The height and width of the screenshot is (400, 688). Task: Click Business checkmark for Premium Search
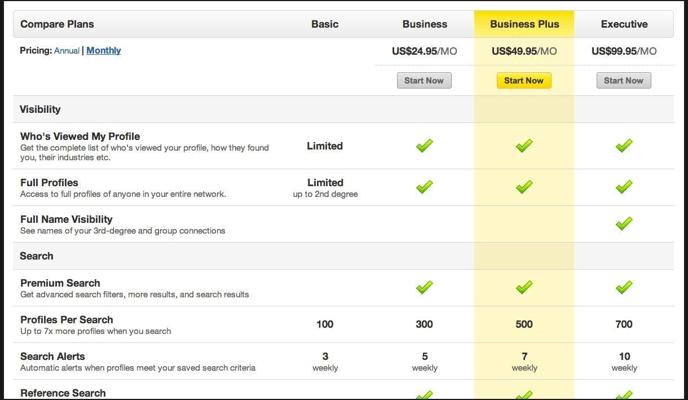pos(424,287)
